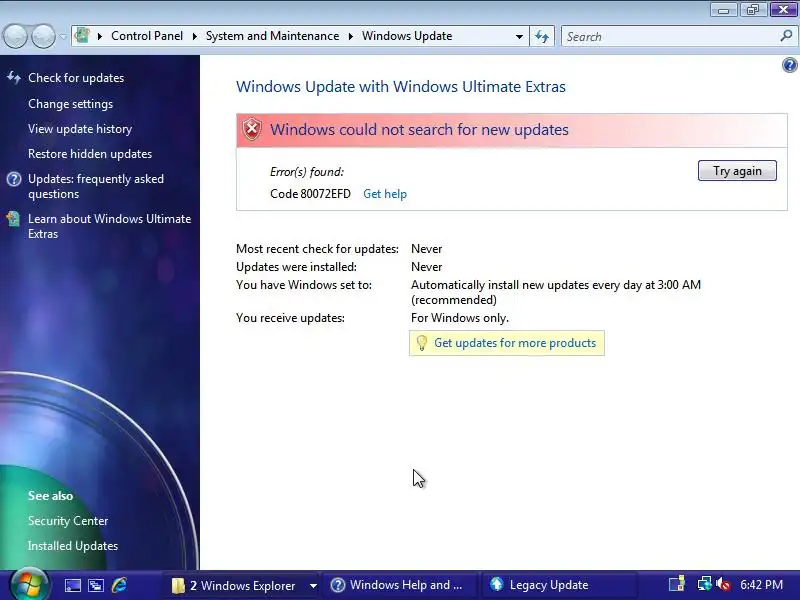Click the Try again button
This screenshot has height=600, width=800.
point(737,171)
